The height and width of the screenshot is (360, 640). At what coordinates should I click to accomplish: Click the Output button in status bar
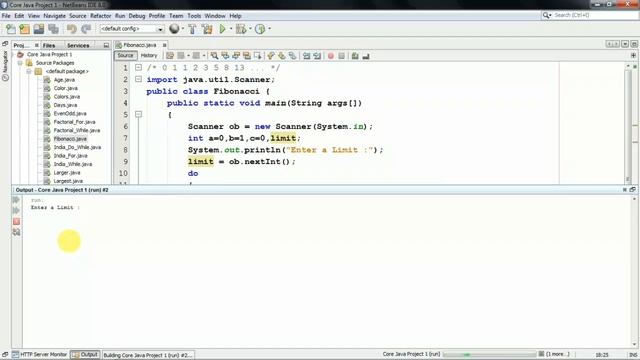[x=84, y=355]
